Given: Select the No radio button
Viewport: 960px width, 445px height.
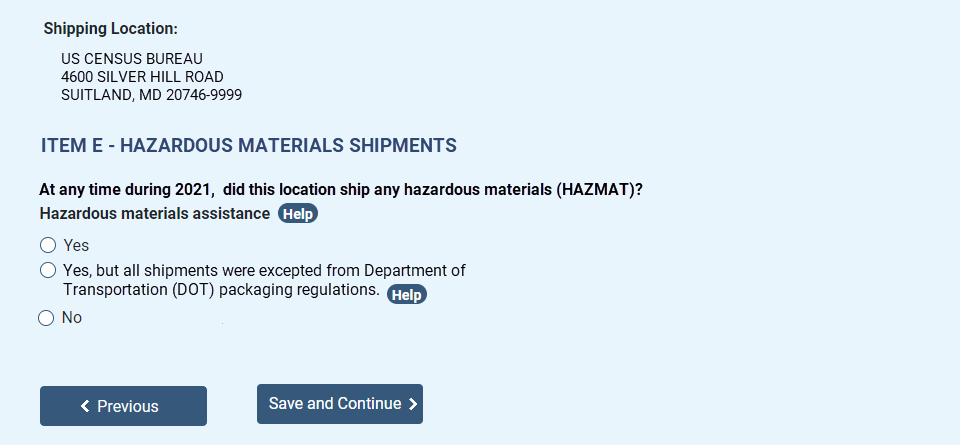Looking at the screenshot, I should 46,318.
